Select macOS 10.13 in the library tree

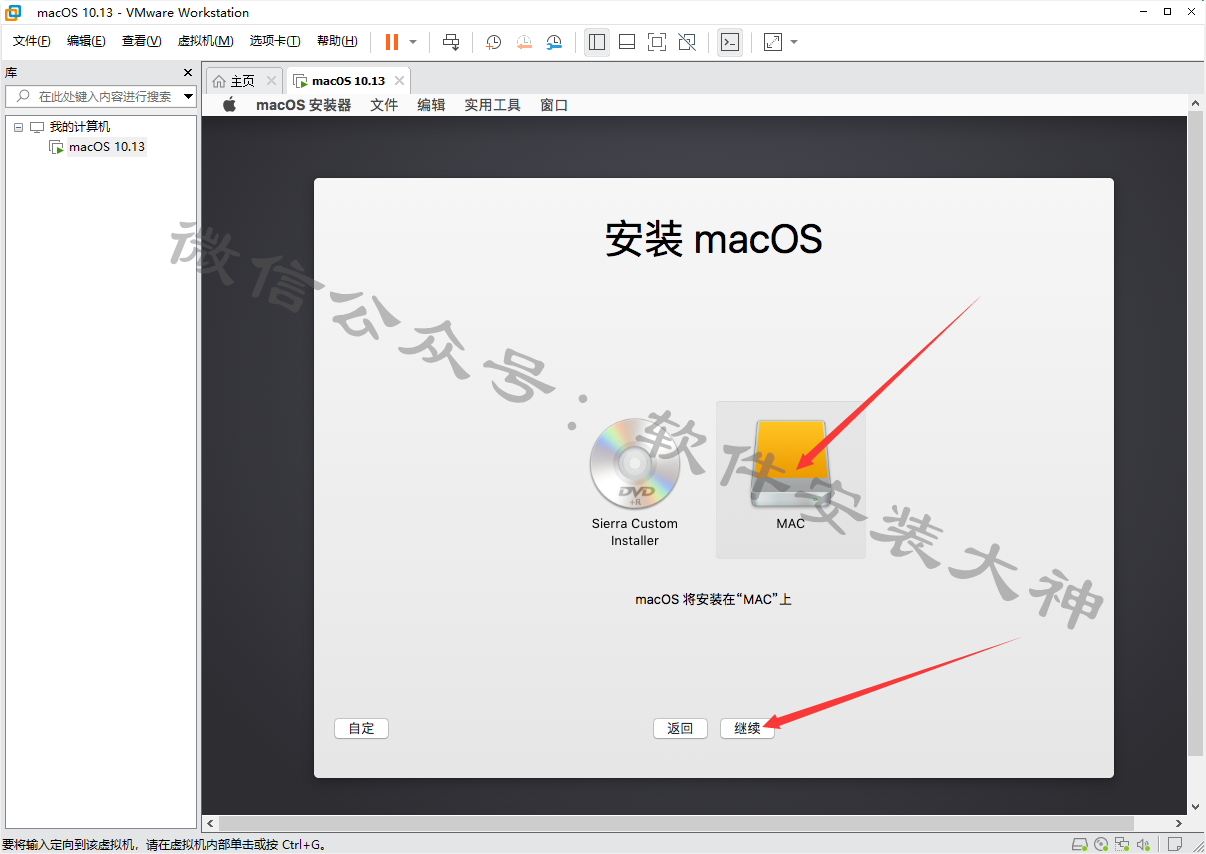pos(107,147)
